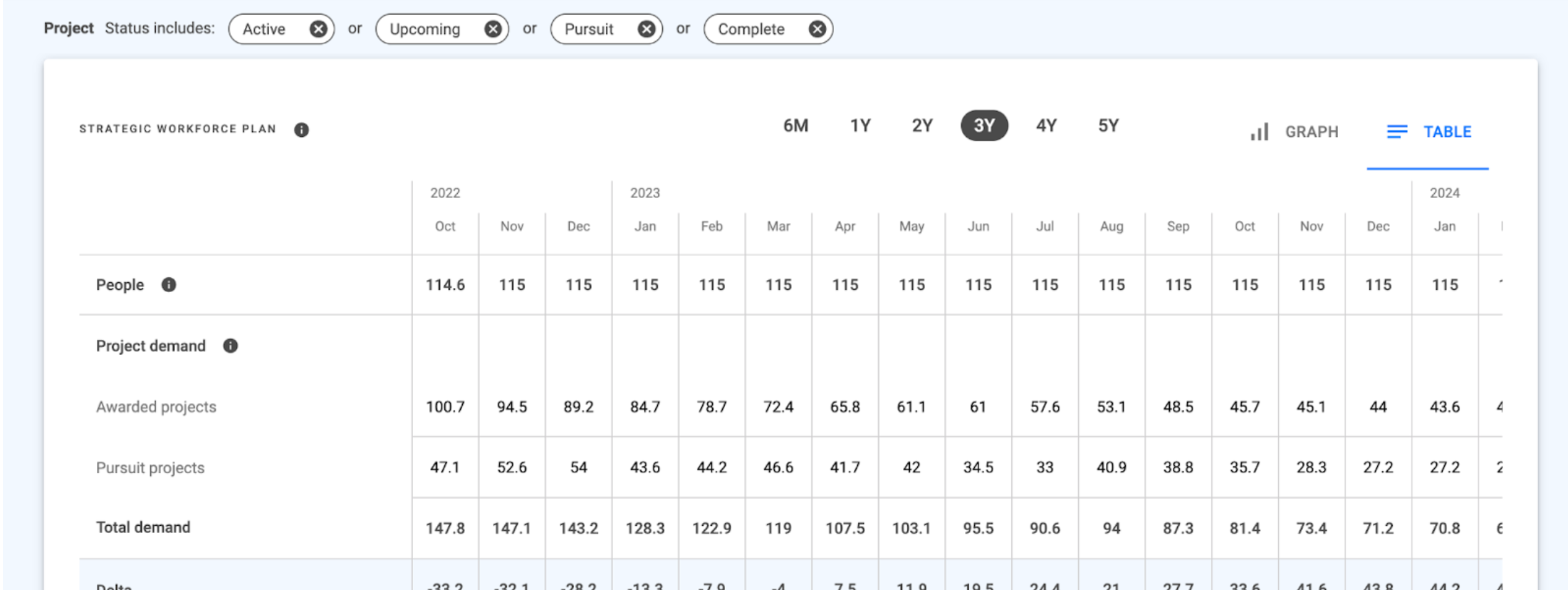Click the Active filter chip label
The width and height of the screenshot is (1568, 590).
(264, 29)
